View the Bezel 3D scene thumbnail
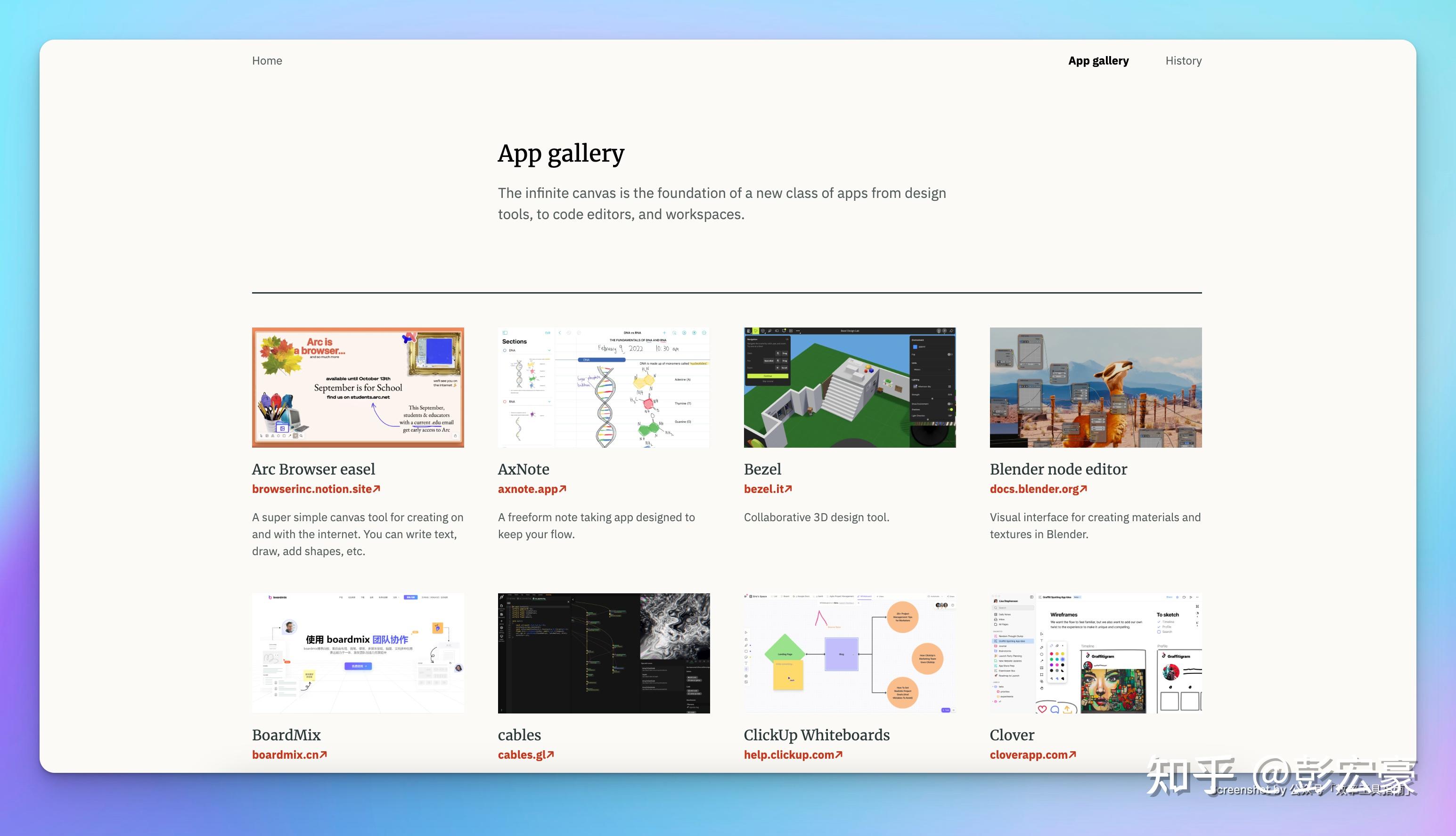The image size is (1456, 836). (850, 387)
